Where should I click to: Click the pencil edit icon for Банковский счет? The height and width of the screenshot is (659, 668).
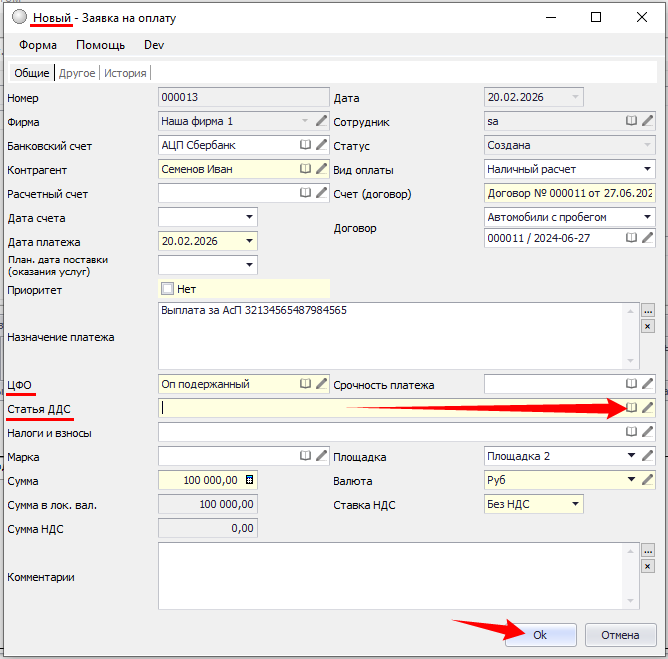point(321,145)
